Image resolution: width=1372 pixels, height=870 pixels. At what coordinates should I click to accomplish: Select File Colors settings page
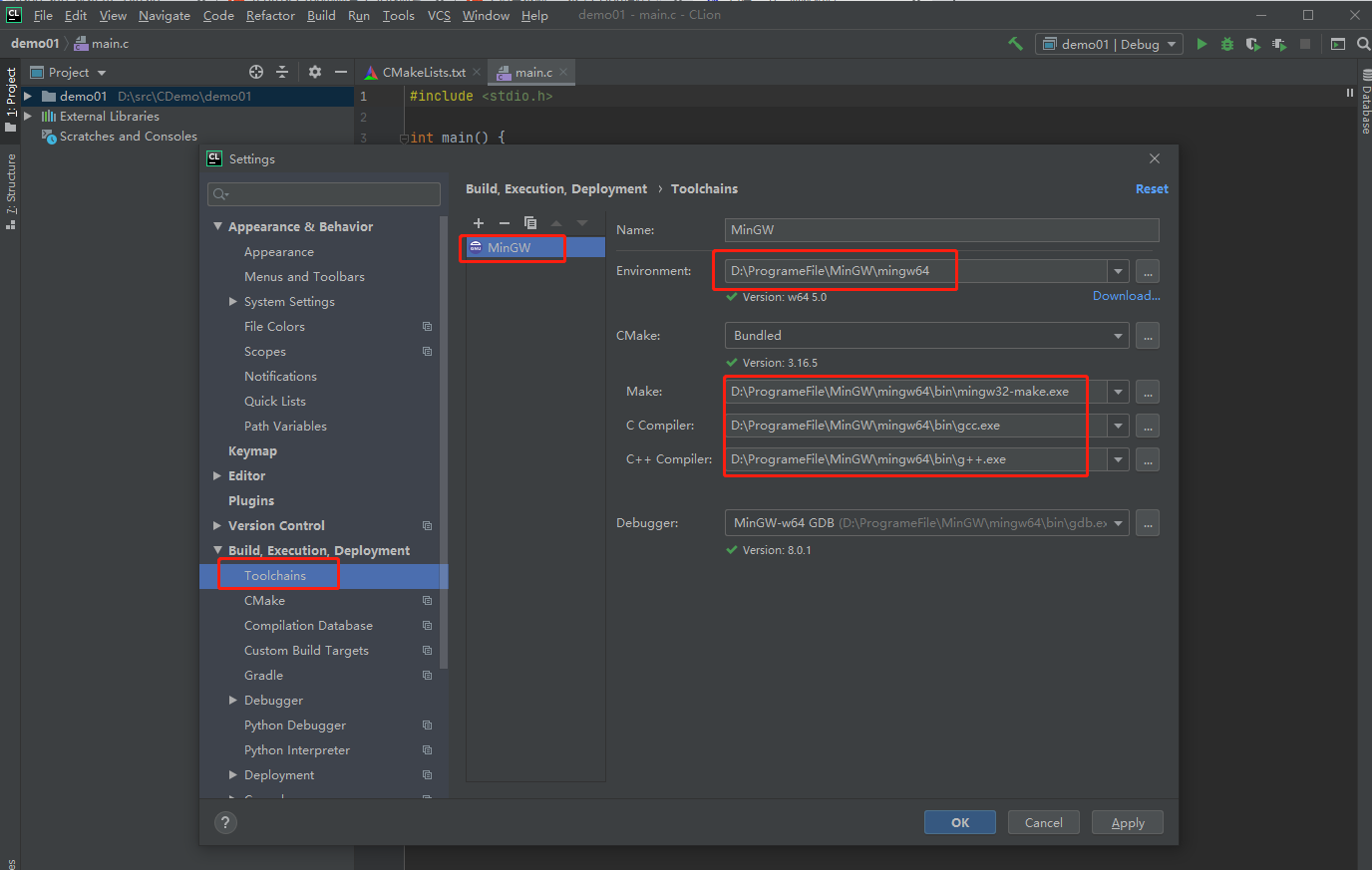(x=274, y=326)
